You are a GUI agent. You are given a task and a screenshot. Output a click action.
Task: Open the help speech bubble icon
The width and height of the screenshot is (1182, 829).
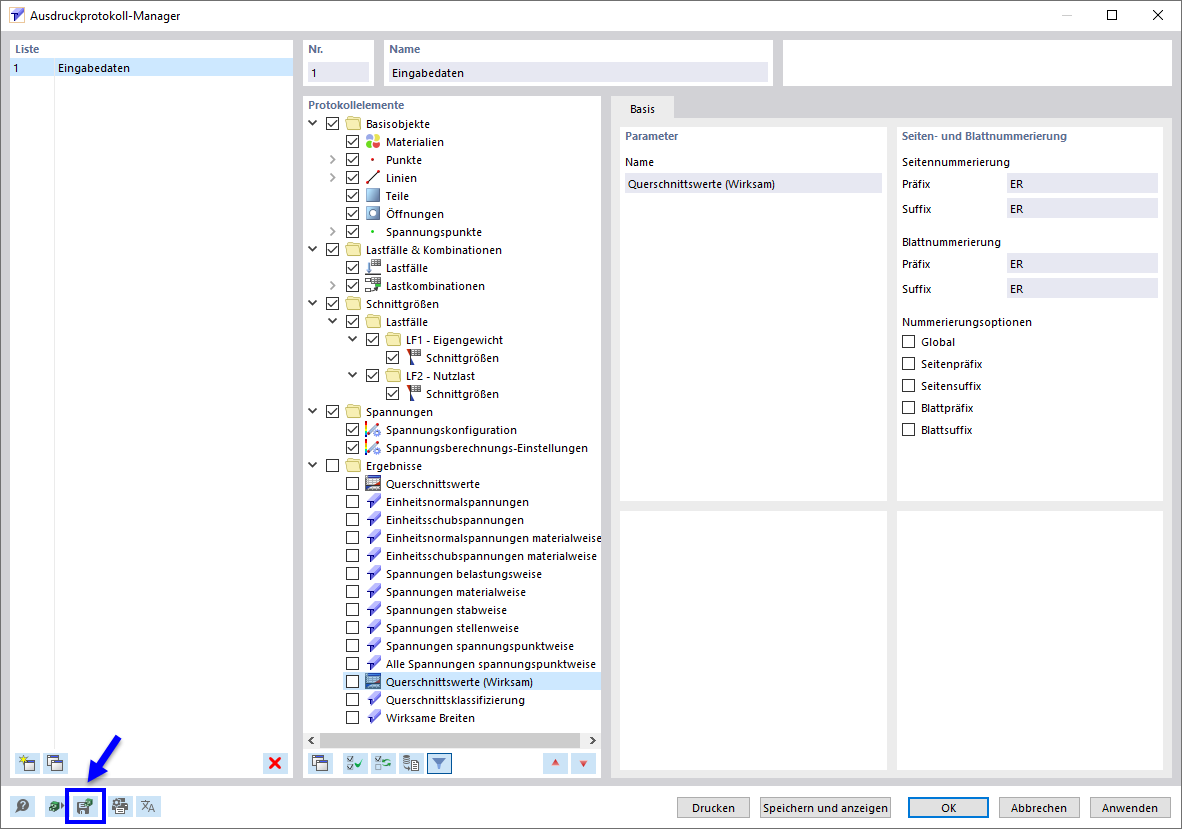coord(23,806)
